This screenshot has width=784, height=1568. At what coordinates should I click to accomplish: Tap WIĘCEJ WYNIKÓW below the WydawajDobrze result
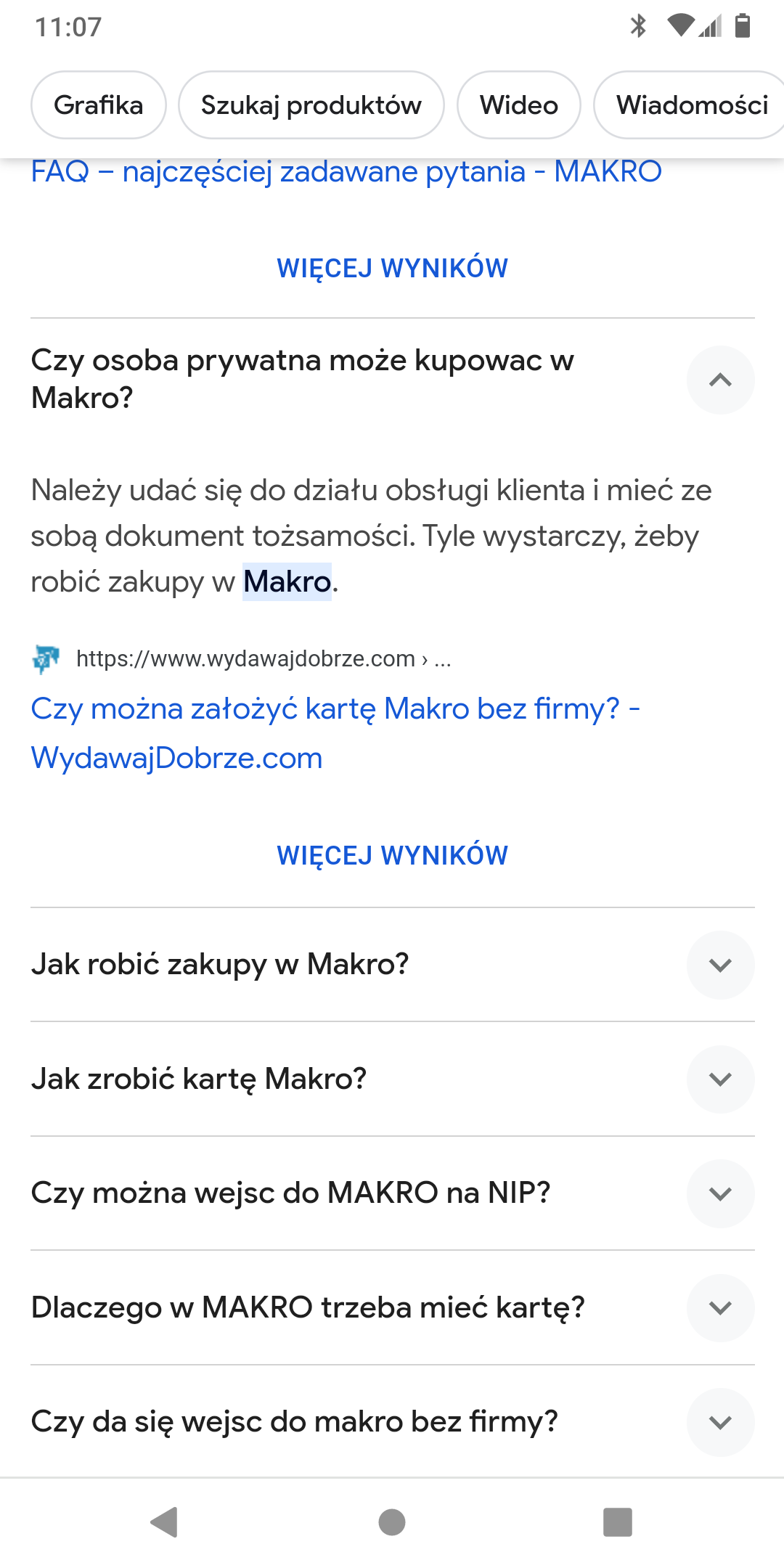392,856
